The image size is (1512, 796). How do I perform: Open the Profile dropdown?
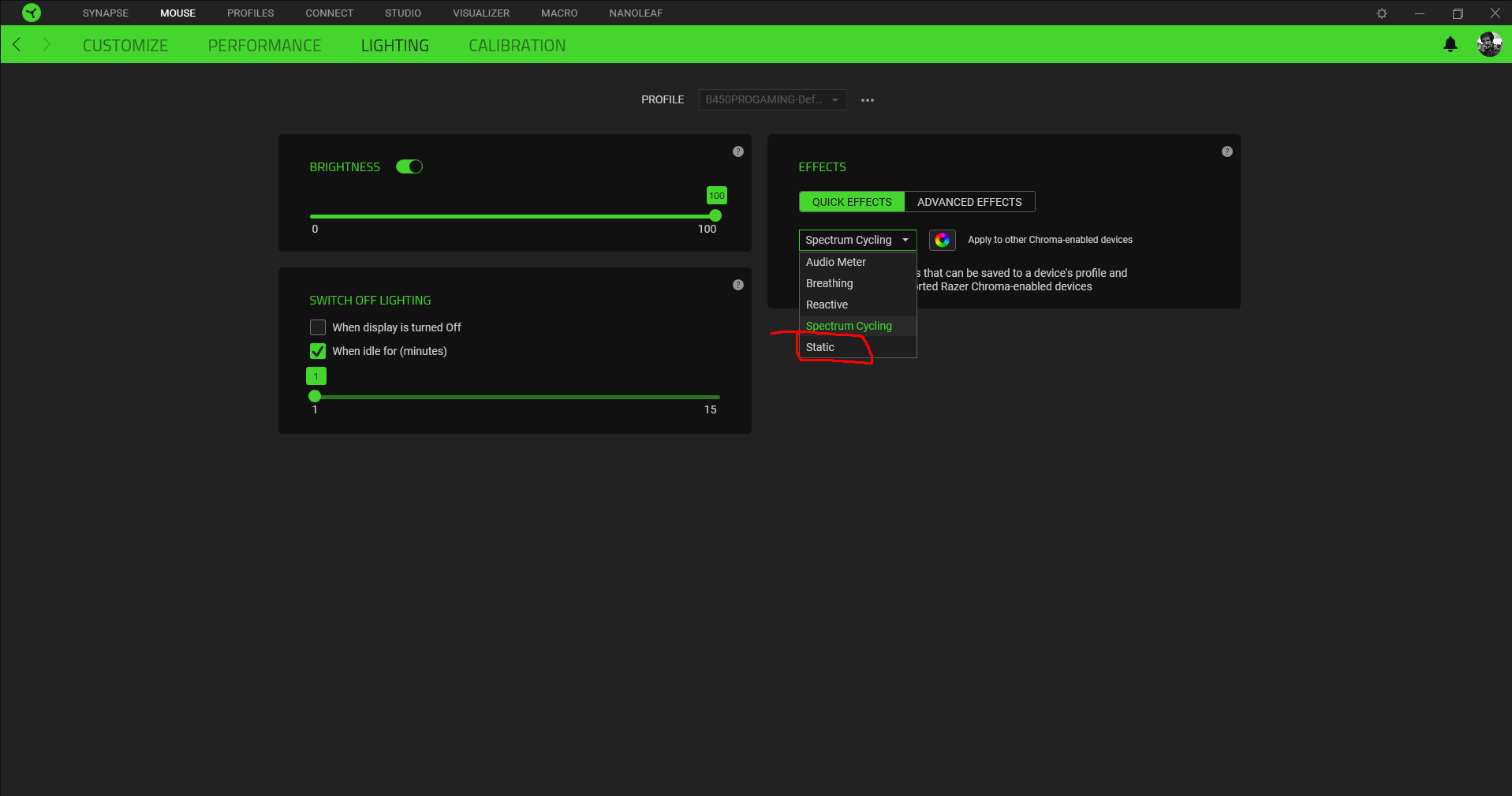[x=773, y=99]
